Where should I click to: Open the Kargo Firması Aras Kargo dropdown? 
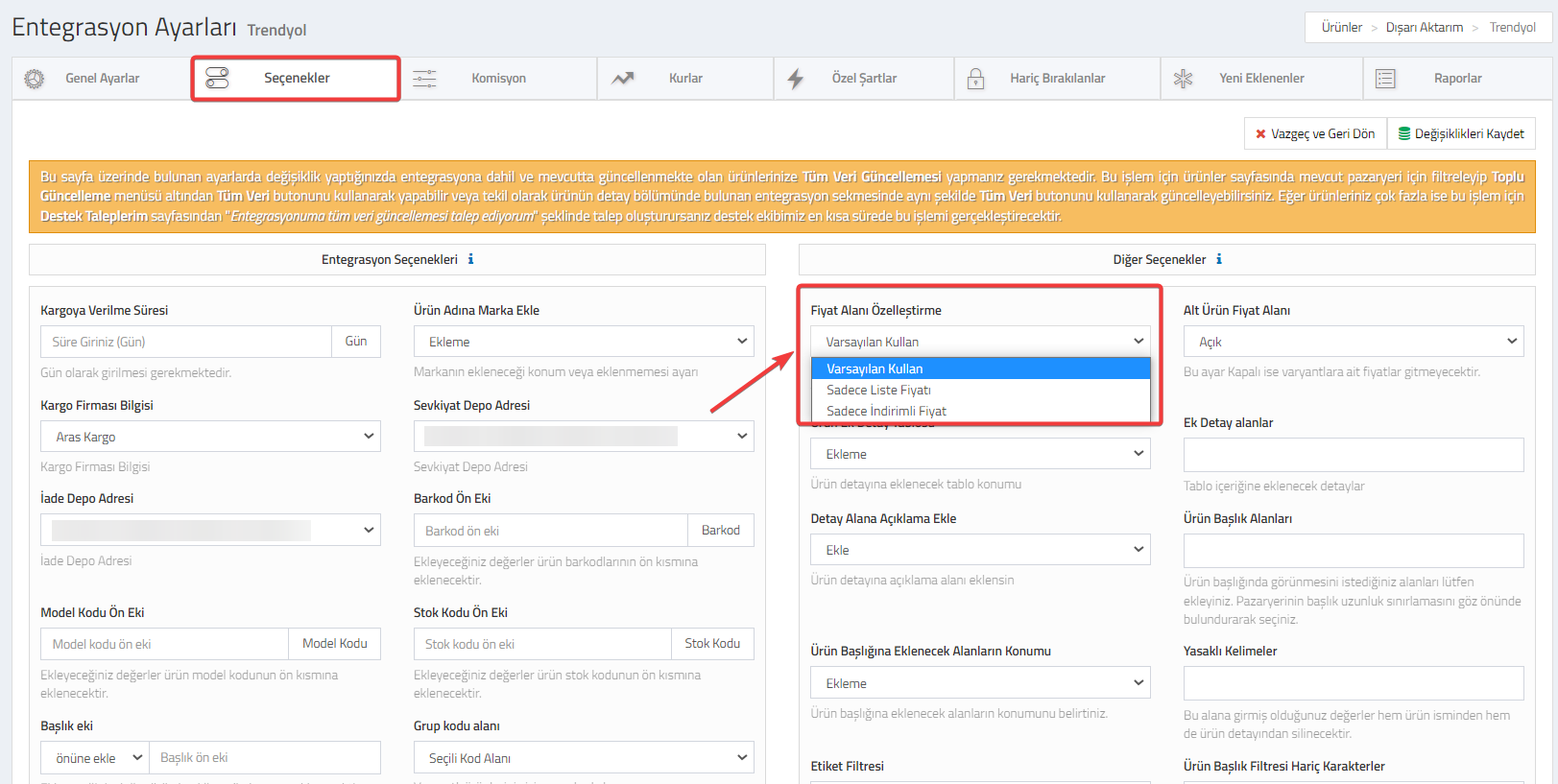coord(210,437)
